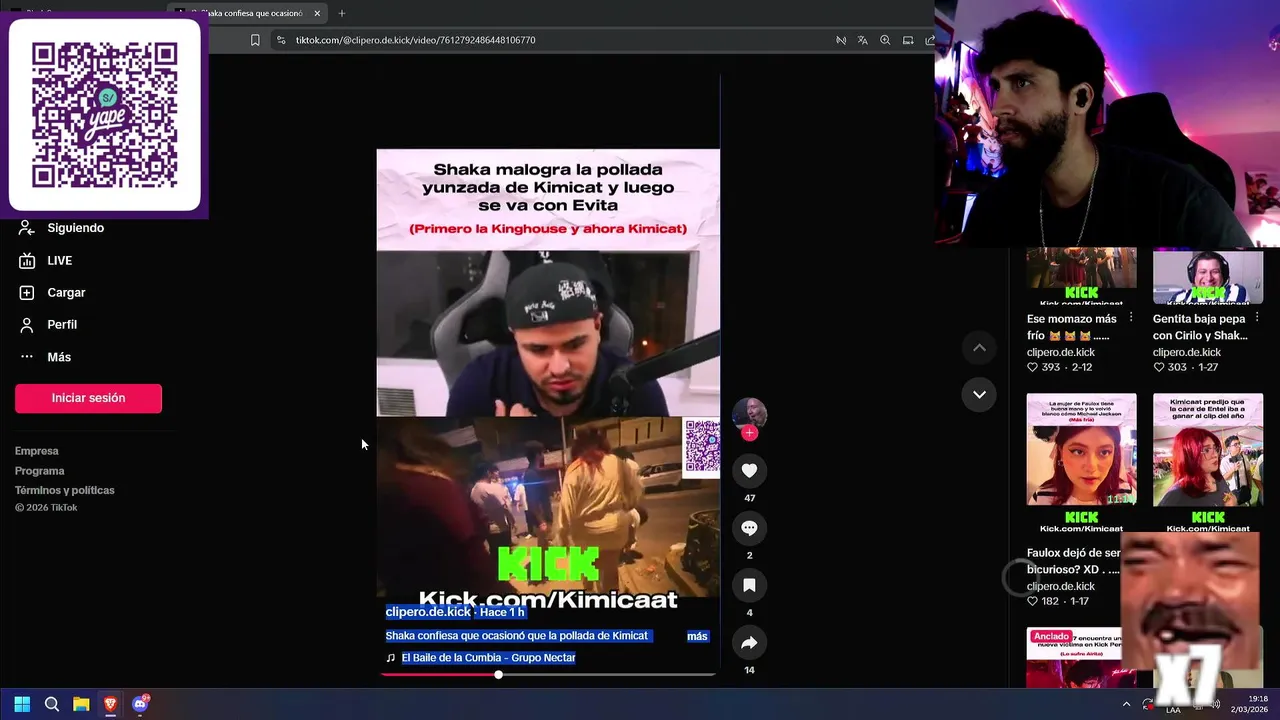Viewport: 1280px width, 720px height.
Task: Open Faulox Michael Jackson video thumbnail
Action: 1081,462
